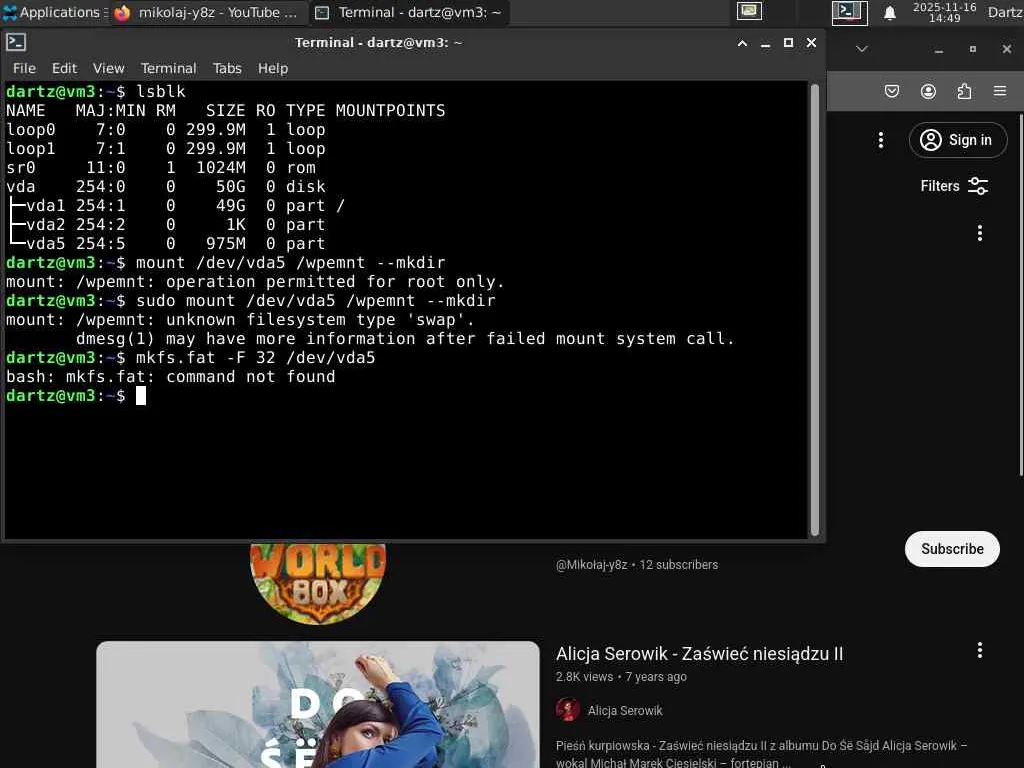
Task: Open the YouTube search Filters
Action: click(x=954, y=186)
